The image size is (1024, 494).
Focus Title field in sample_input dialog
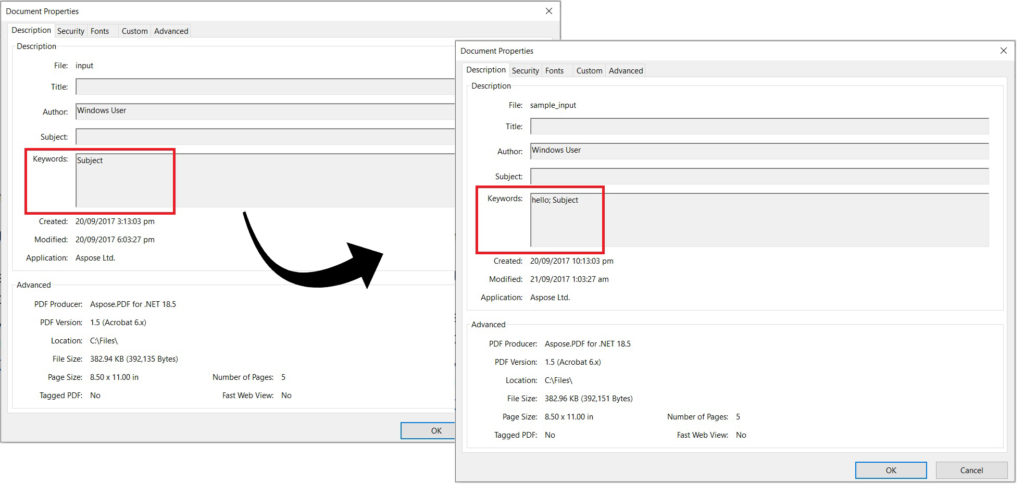758,126
